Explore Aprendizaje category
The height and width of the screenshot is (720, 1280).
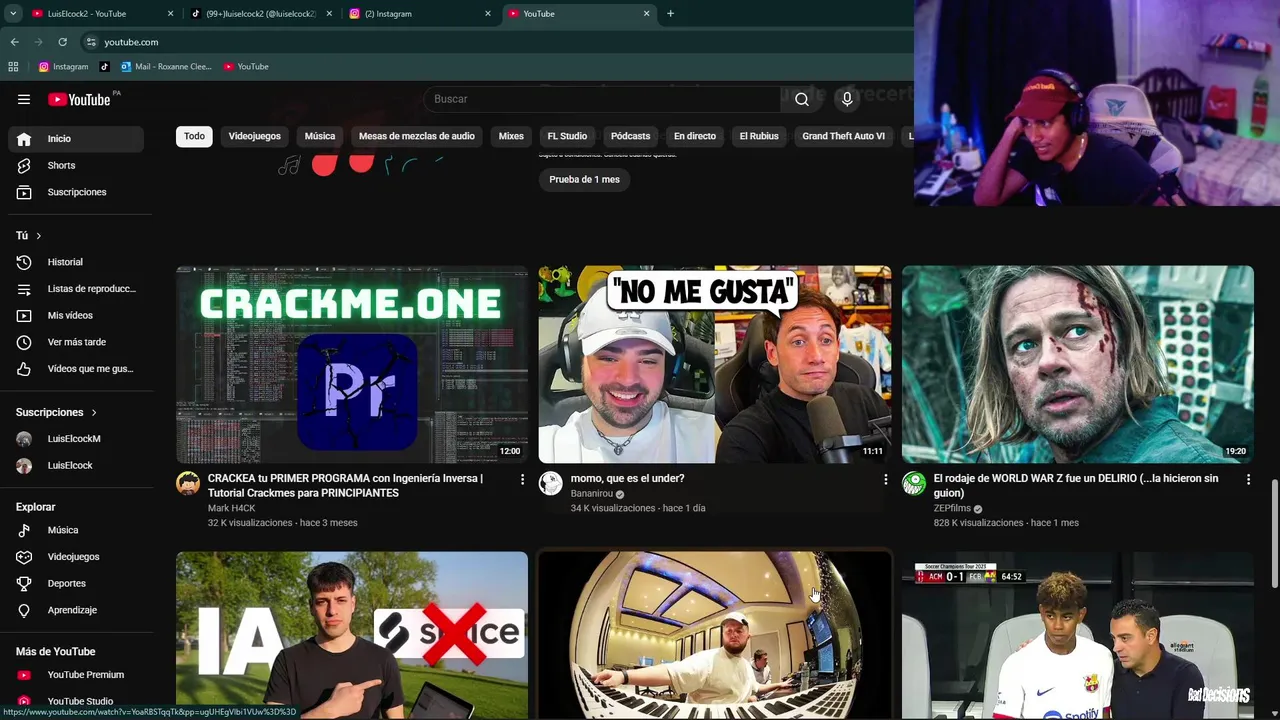tap(76, 610)
